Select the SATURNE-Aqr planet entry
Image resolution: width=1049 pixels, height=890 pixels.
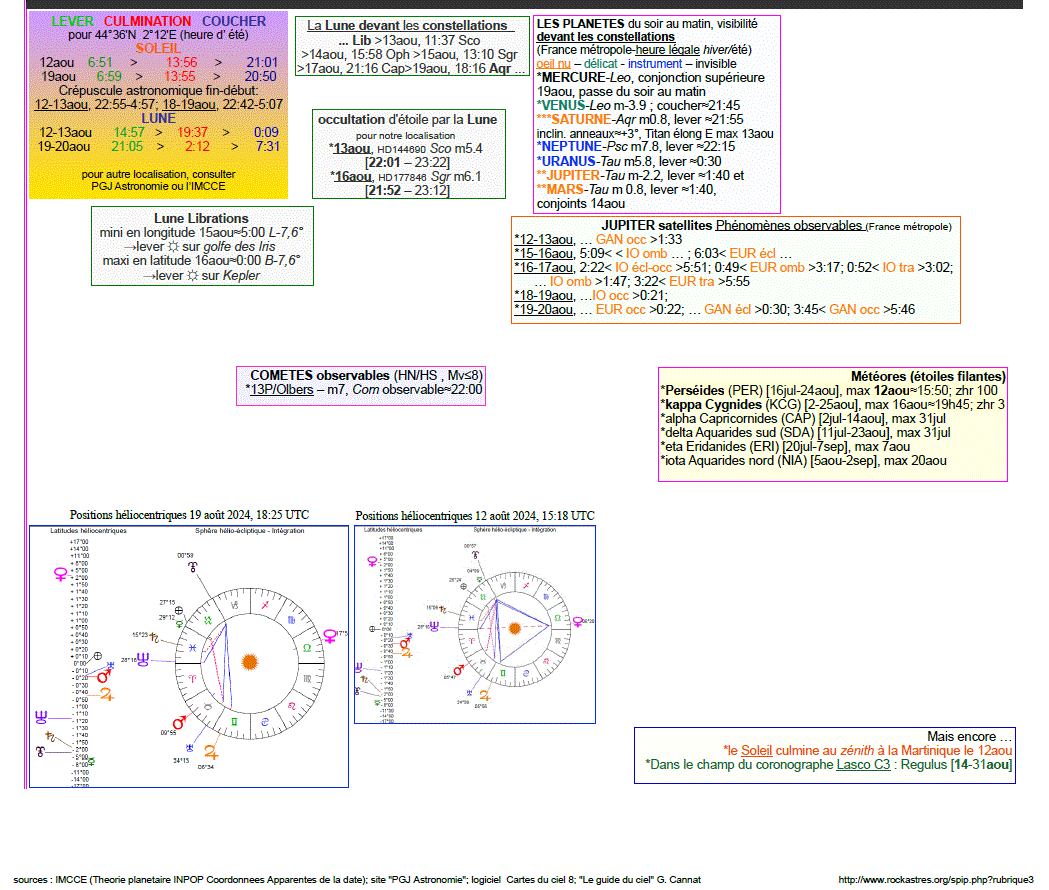click(x=640, y=120)
